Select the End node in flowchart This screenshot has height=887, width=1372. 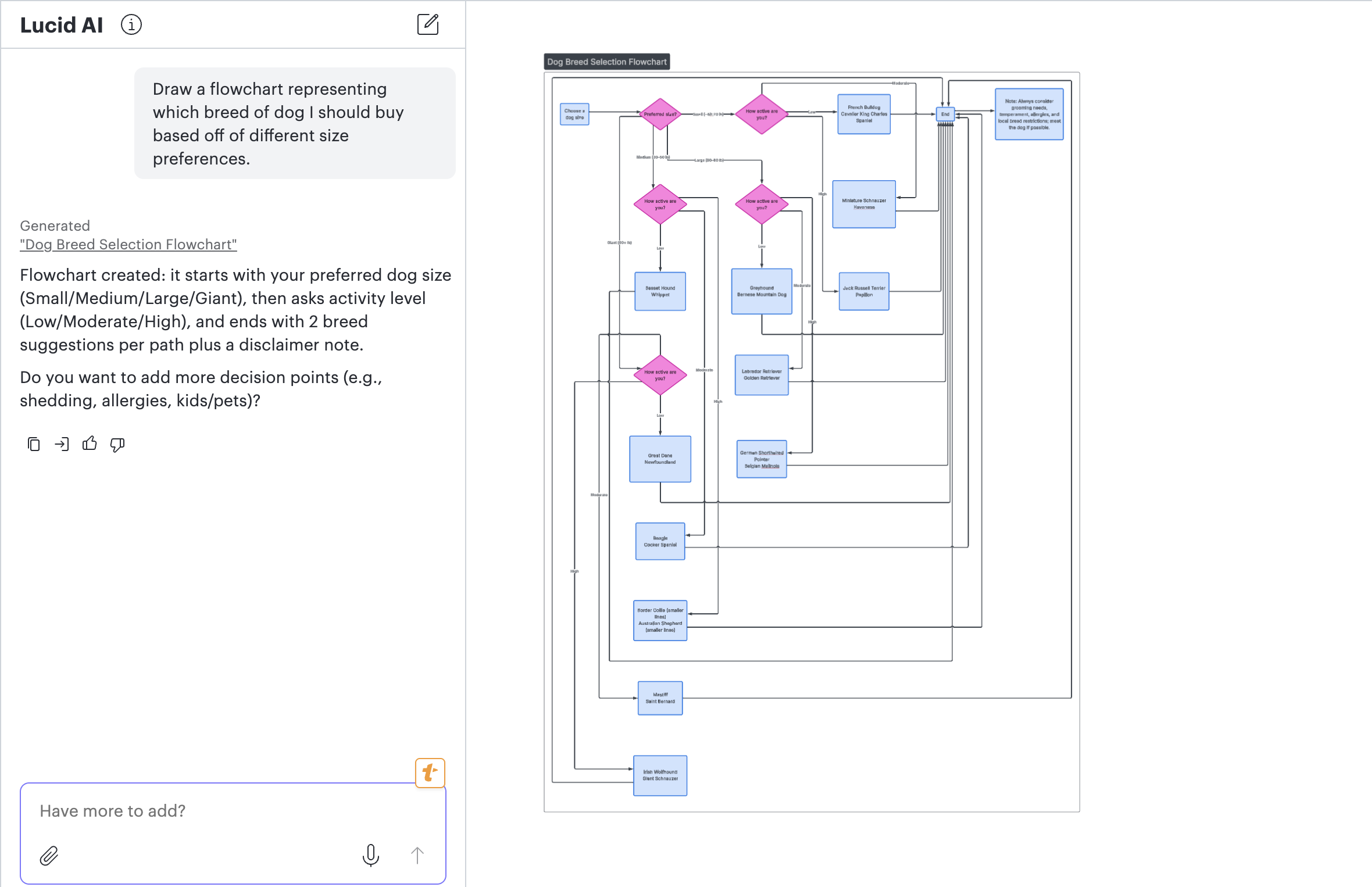[x=945, y=114]
